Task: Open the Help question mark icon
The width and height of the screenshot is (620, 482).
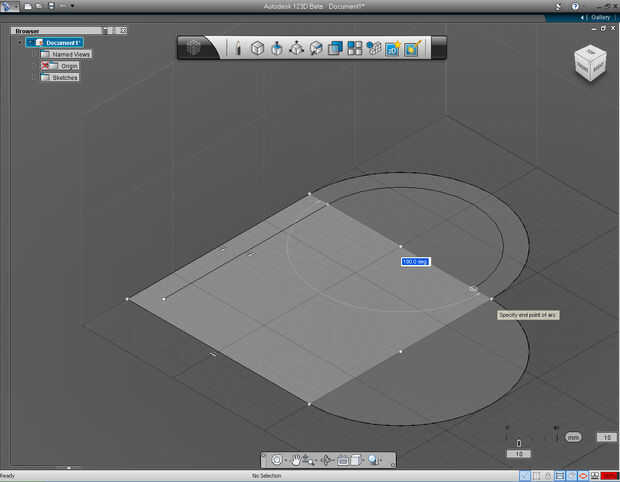Action: coord(574,6)
